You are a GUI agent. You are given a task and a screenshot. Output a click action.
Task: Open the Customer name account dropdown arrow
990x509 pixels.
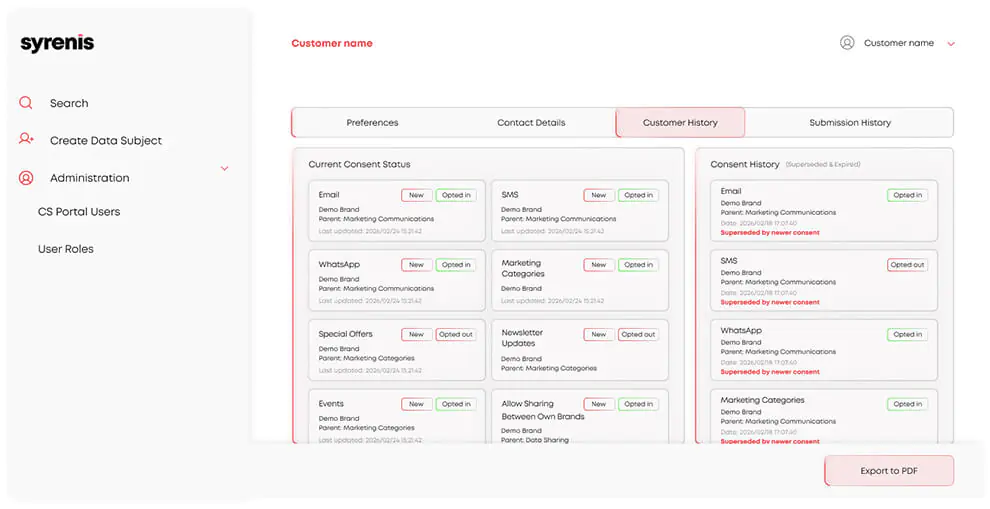[951, 44]
